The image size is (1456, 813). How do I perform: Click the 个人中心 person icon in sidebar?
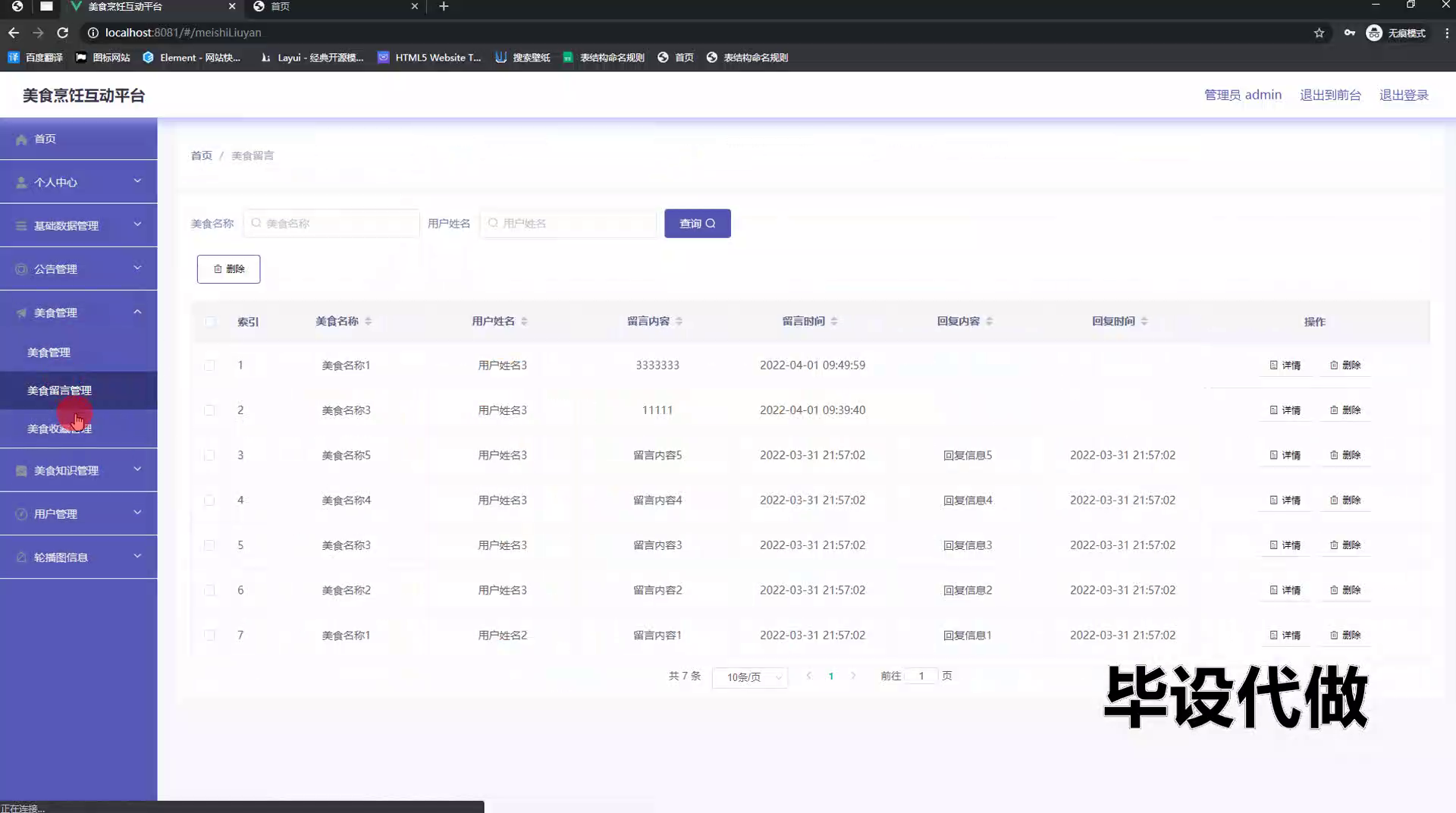tap(21, 182)
